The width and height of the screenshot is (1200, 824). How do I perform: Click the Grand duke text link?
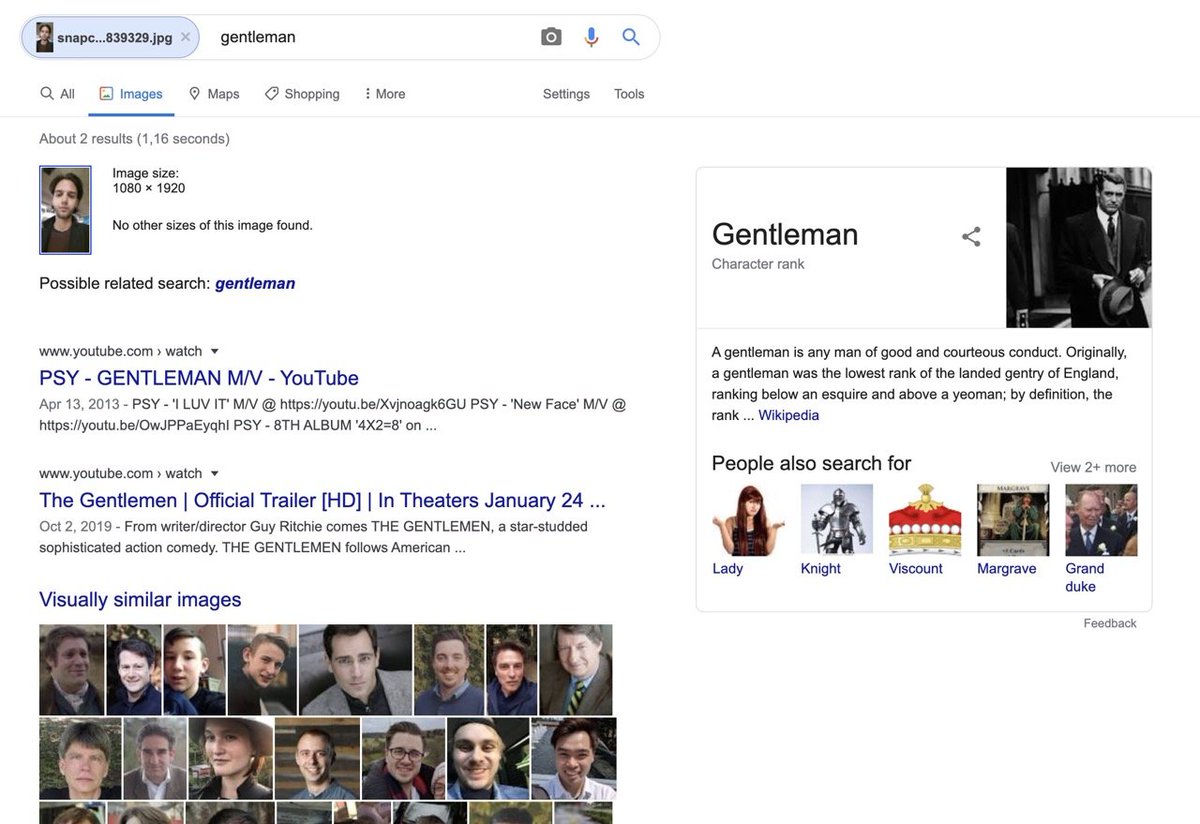[x=1085, y=577]
